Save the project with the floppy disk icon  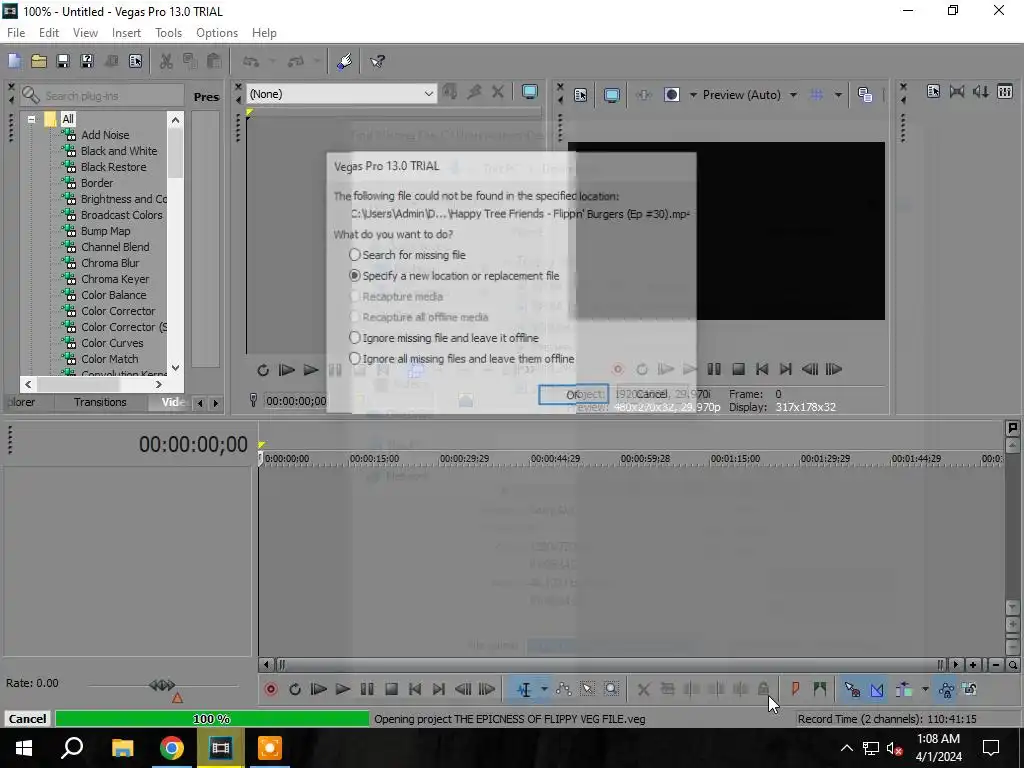(63, 61)
